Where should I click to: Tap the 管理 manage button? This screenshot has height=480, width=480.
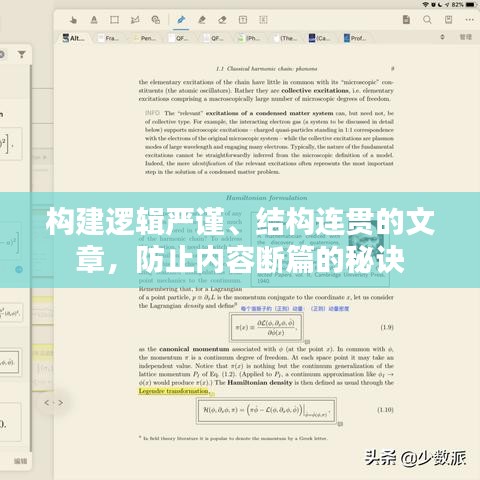click(x=466, y=37)
